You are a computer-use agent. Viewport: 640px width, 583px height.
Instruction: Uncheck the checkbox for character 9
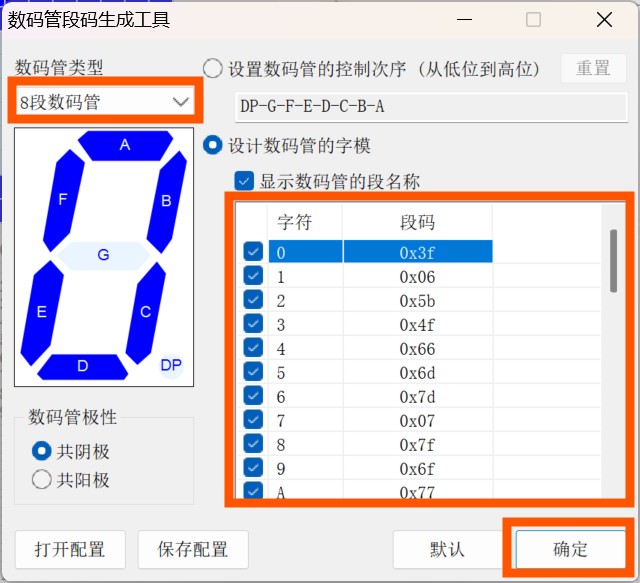tap(253, 467)
